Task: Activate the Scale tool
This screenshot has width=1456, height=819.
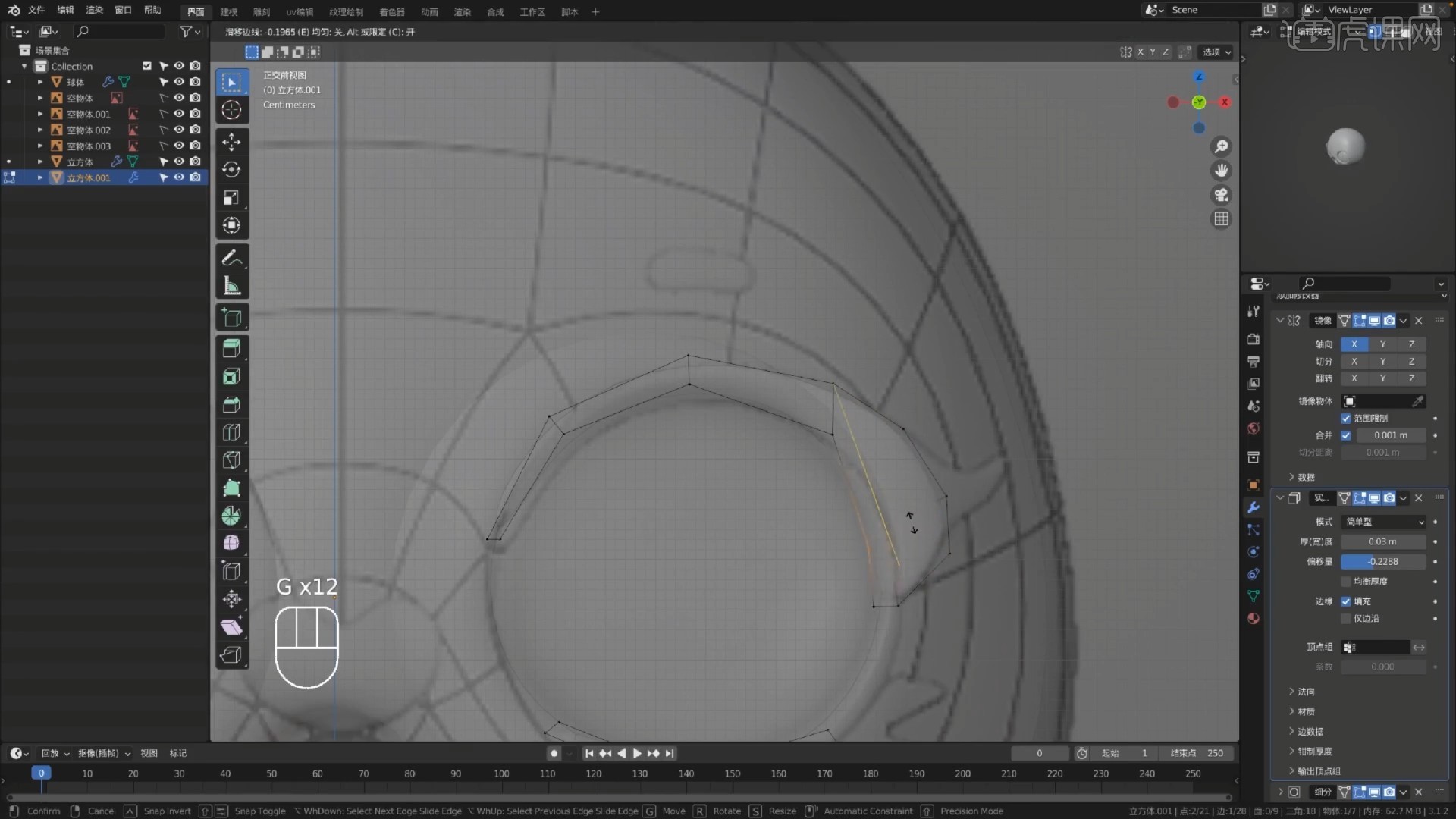Action: (231, 198)
